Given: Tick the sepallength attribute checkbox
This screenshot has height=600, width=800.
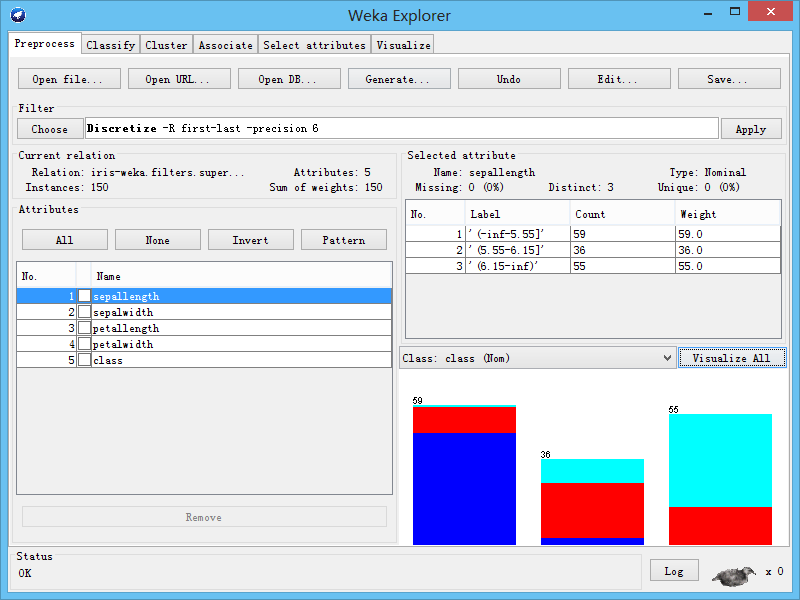Looking at the screenshot, I should 84,296.
